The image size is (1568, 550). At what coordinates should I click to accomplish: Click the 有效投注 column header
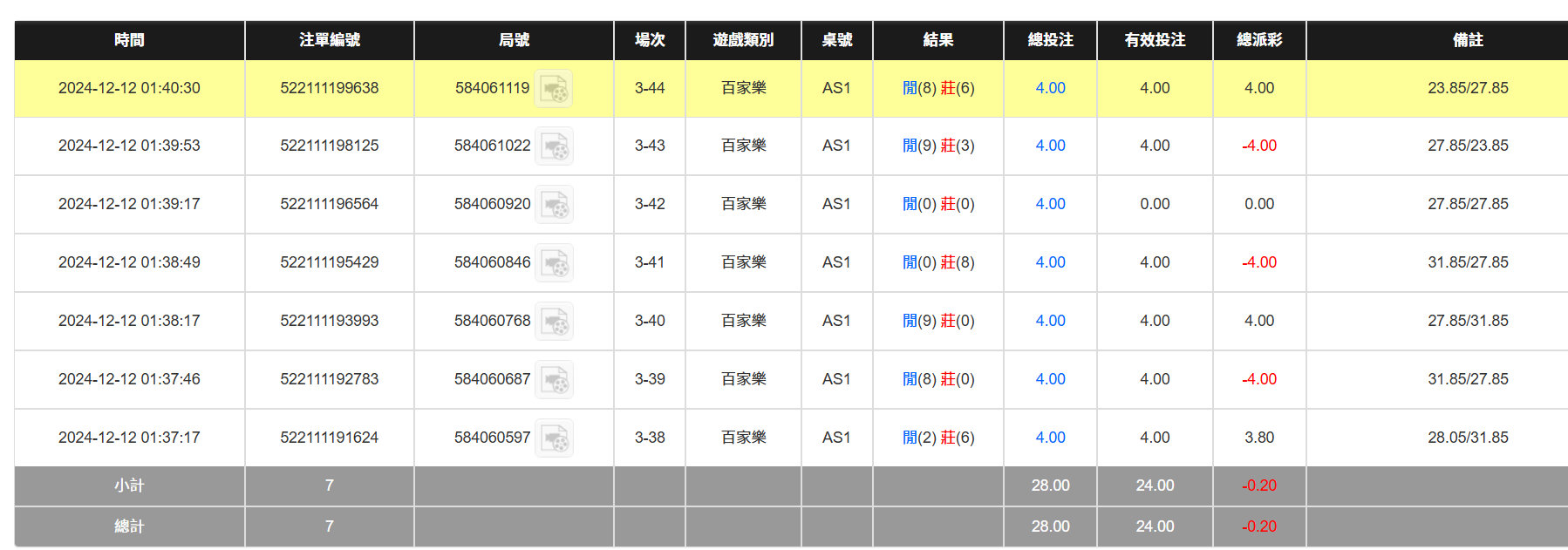[x=1154, y=40]
